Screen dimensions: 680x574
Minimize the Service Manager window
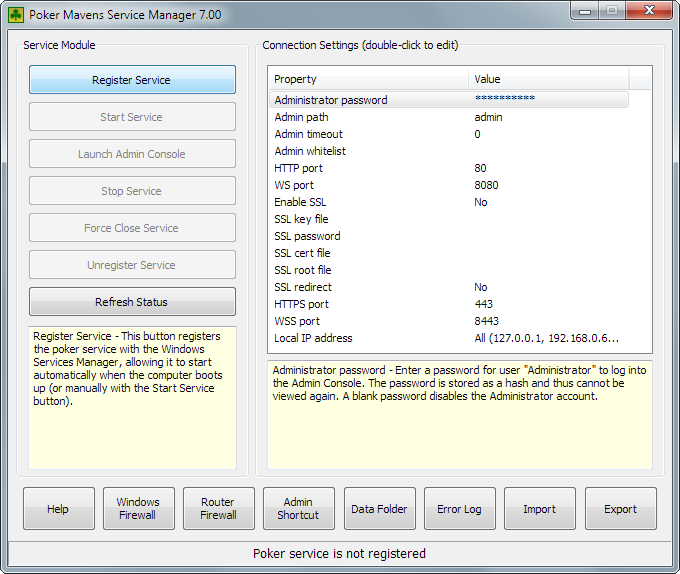coord(585,11)
